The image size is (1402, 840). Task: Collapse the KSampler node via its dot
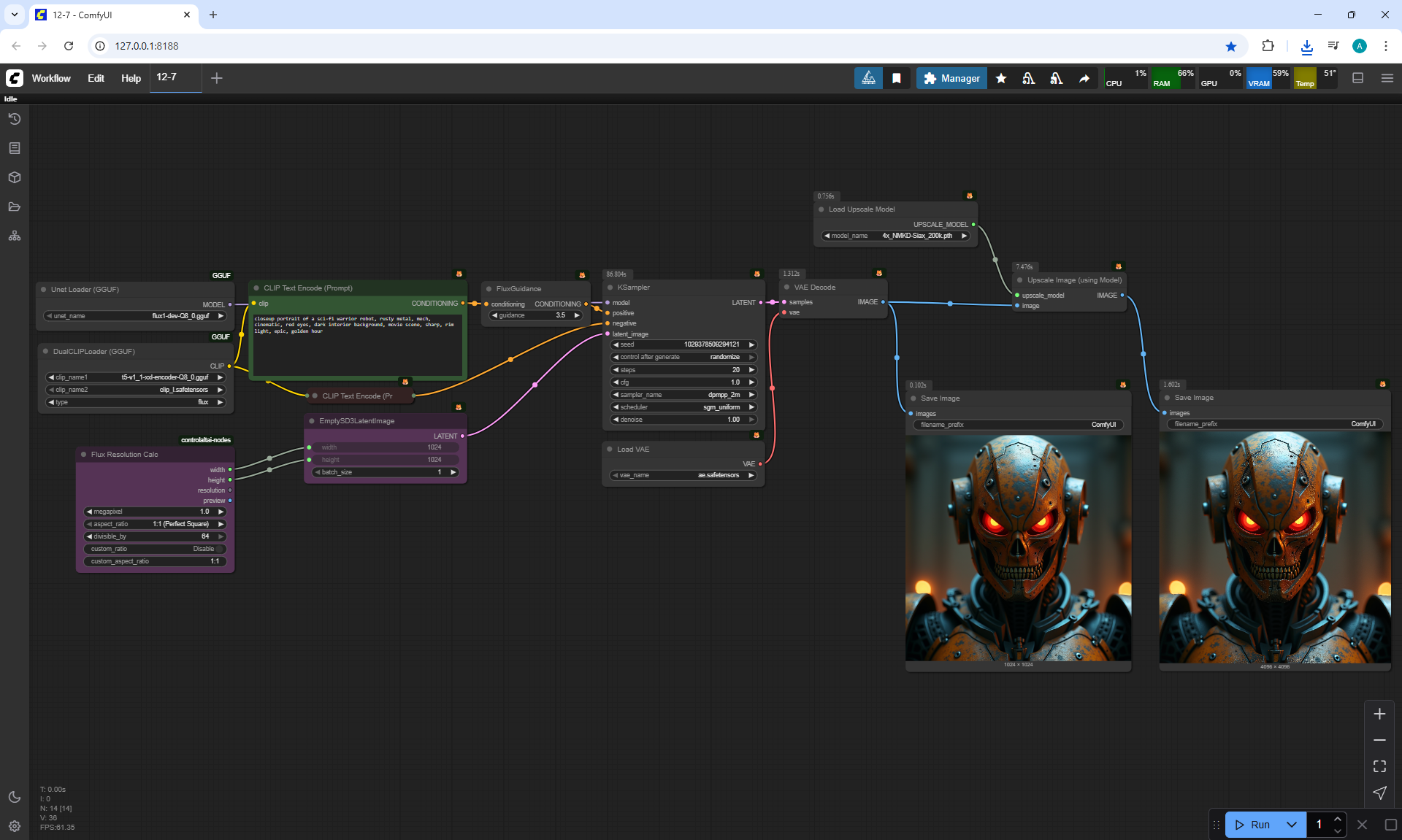coord(610,288)
